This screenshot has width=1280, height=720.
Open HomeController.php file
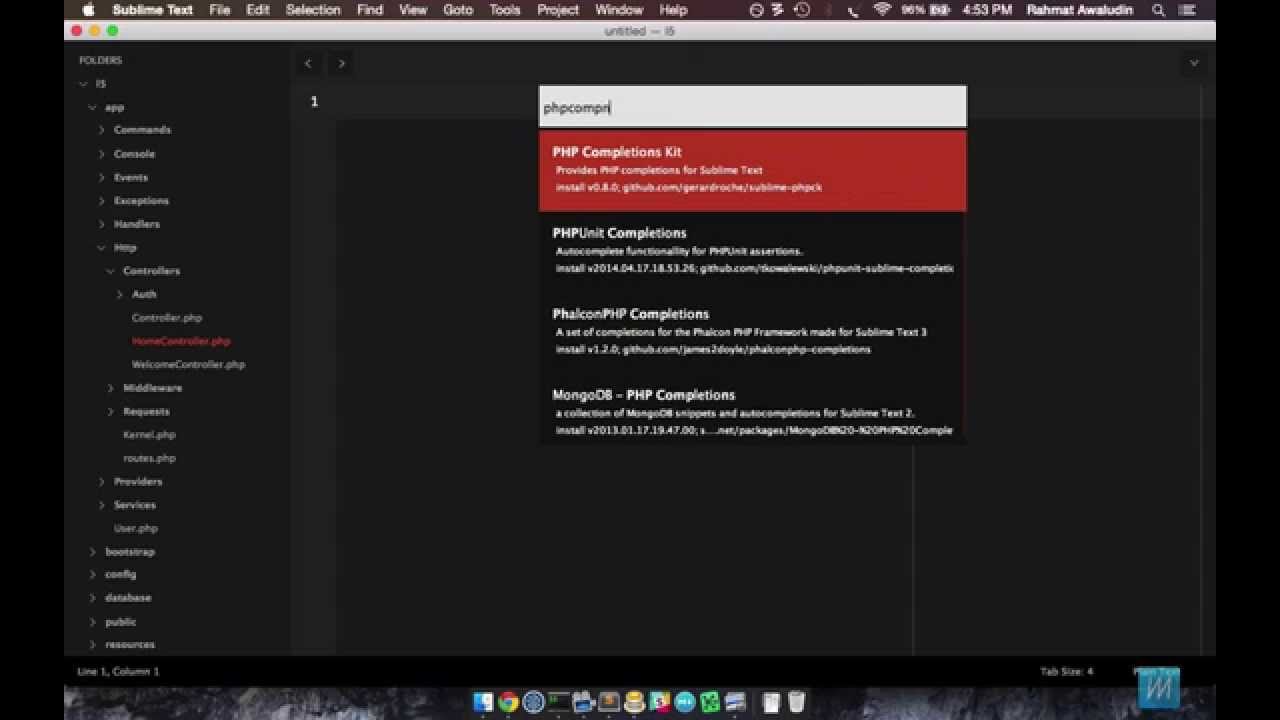[x=181, y=341]
